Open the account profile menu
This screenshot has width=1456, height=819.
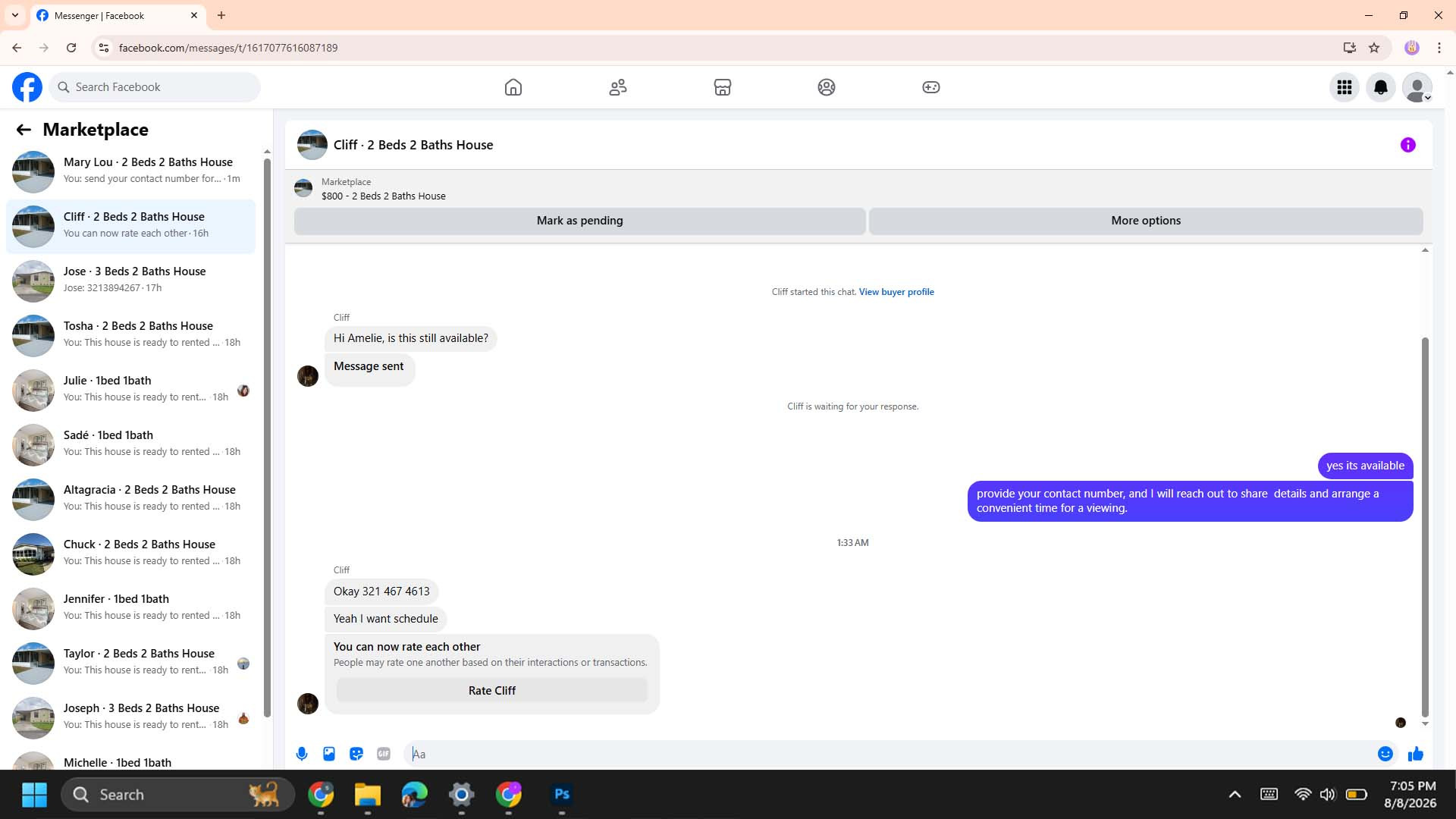tap(1417, 87)
